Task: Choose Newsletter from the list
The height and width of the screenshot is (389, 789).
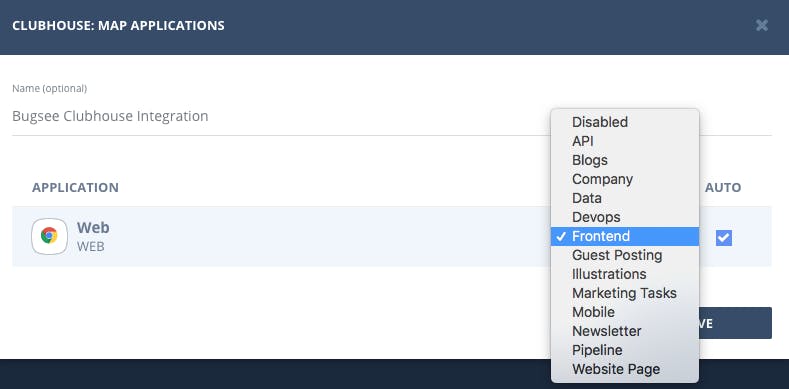Action: 625,331
